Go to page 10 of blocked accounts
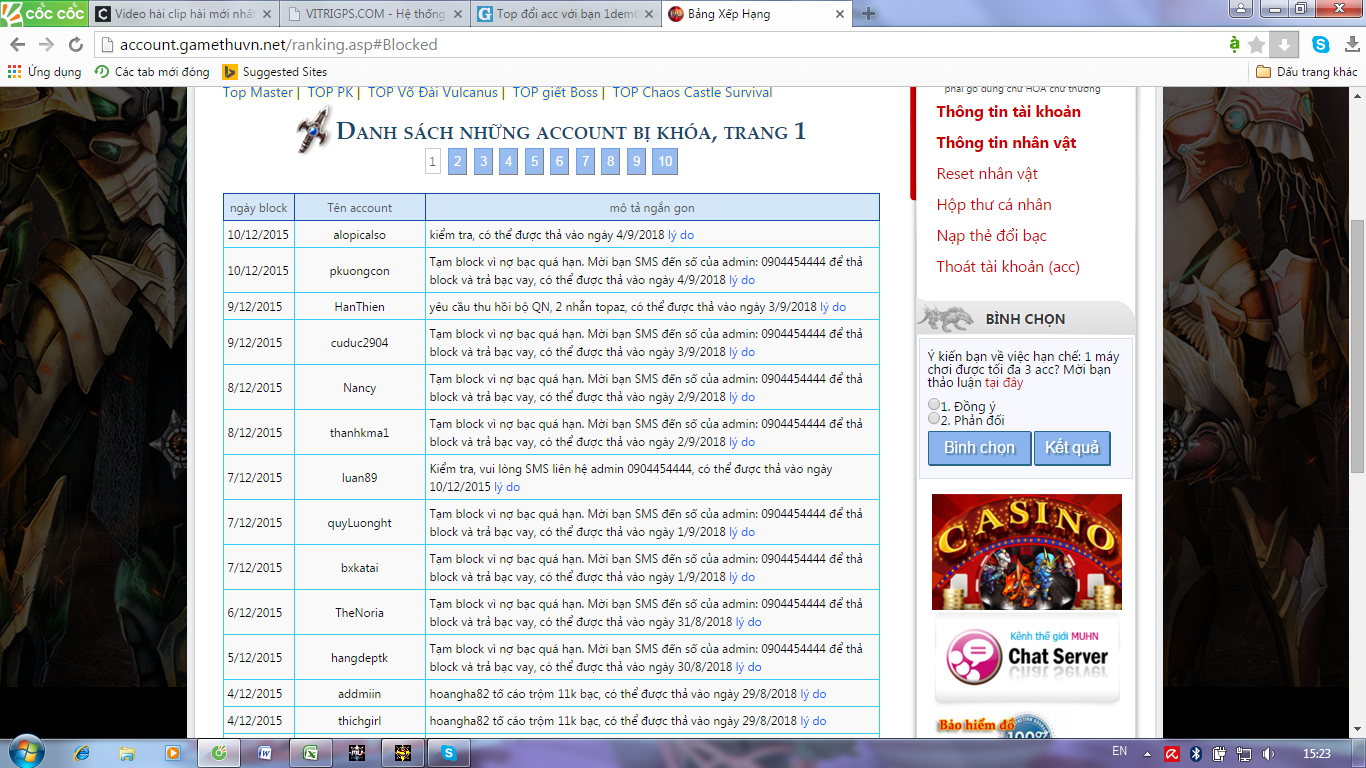 click(665, 162)
